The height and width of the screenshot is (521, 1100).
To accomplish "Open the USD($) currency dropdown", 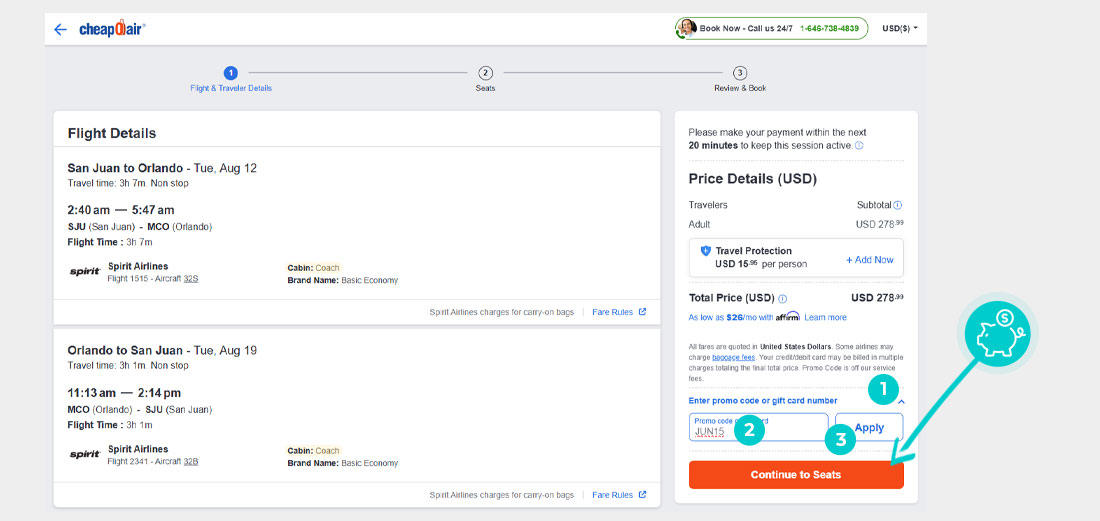I will 900,29.
